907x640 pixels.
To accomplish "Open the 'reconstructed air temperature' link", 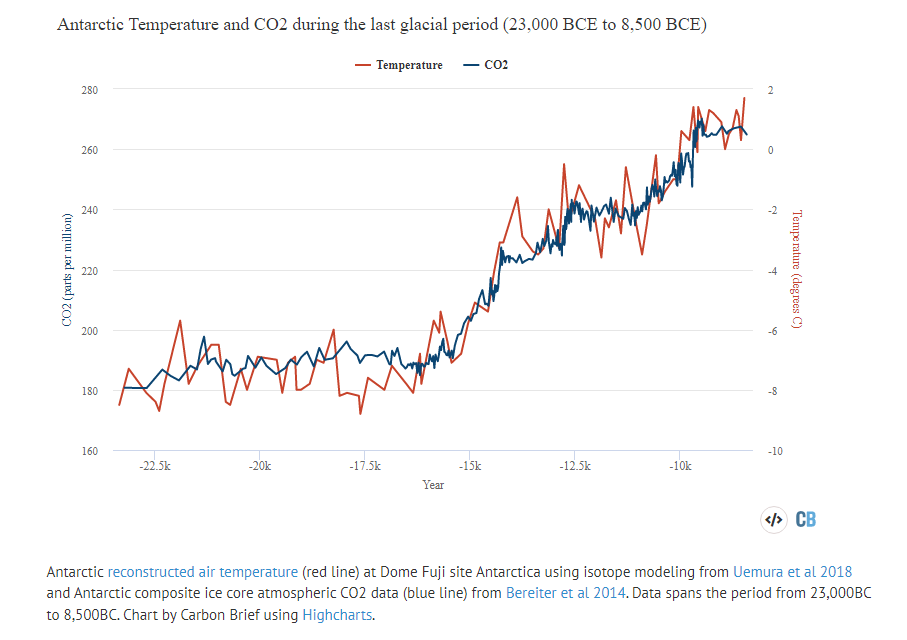I will pos(203,572).
